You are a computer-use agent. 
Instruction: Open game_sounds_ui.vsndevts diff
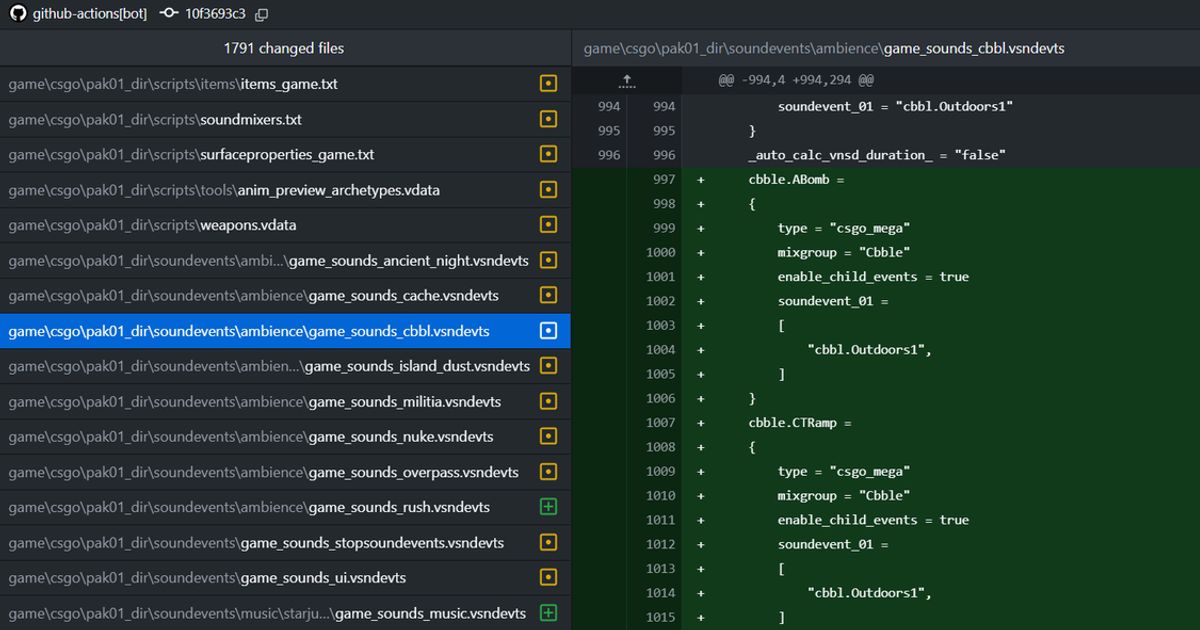click(x=285, y=577)
